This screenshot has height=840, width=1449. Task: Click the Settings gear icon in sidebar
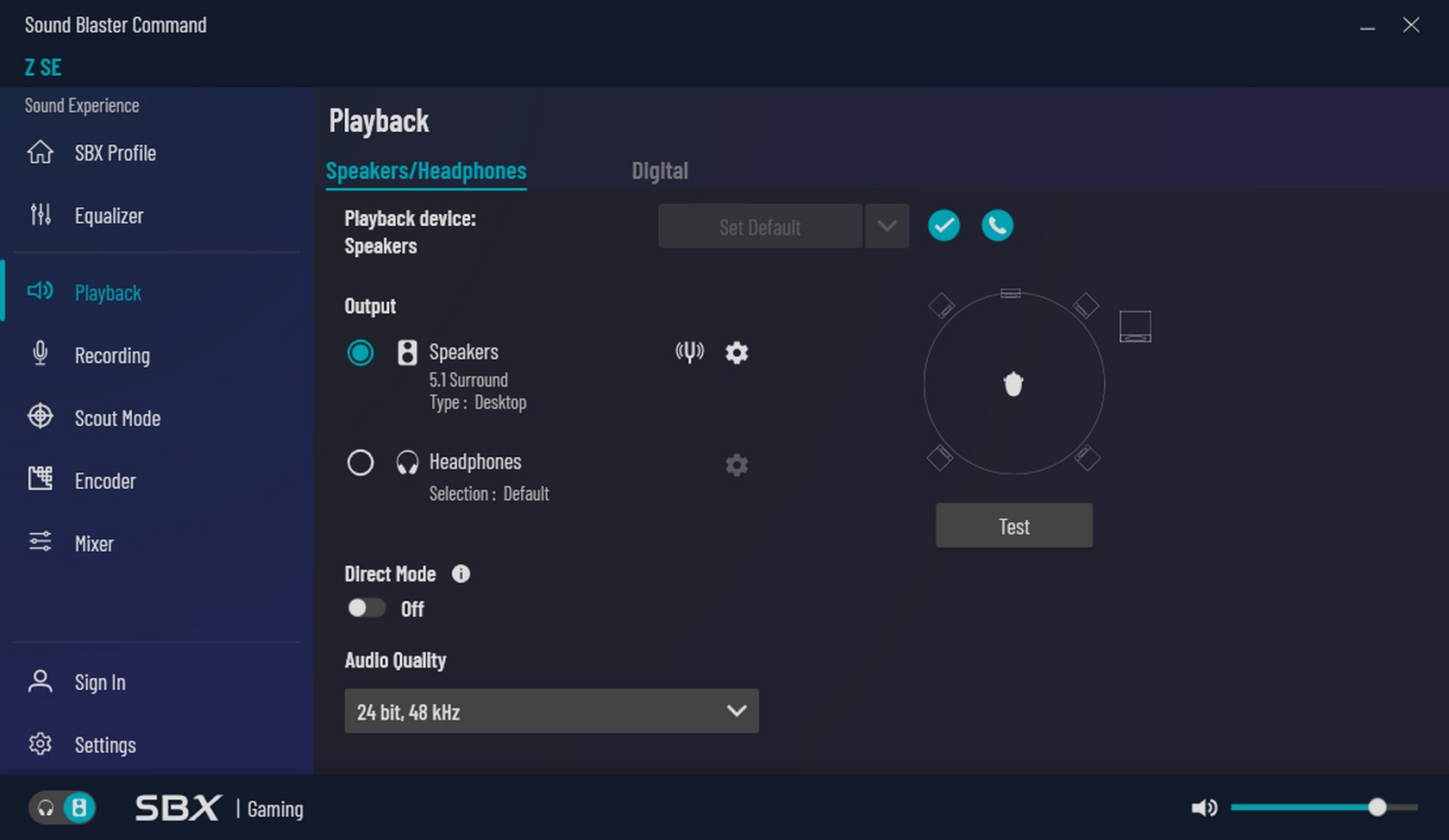(40, 743)
